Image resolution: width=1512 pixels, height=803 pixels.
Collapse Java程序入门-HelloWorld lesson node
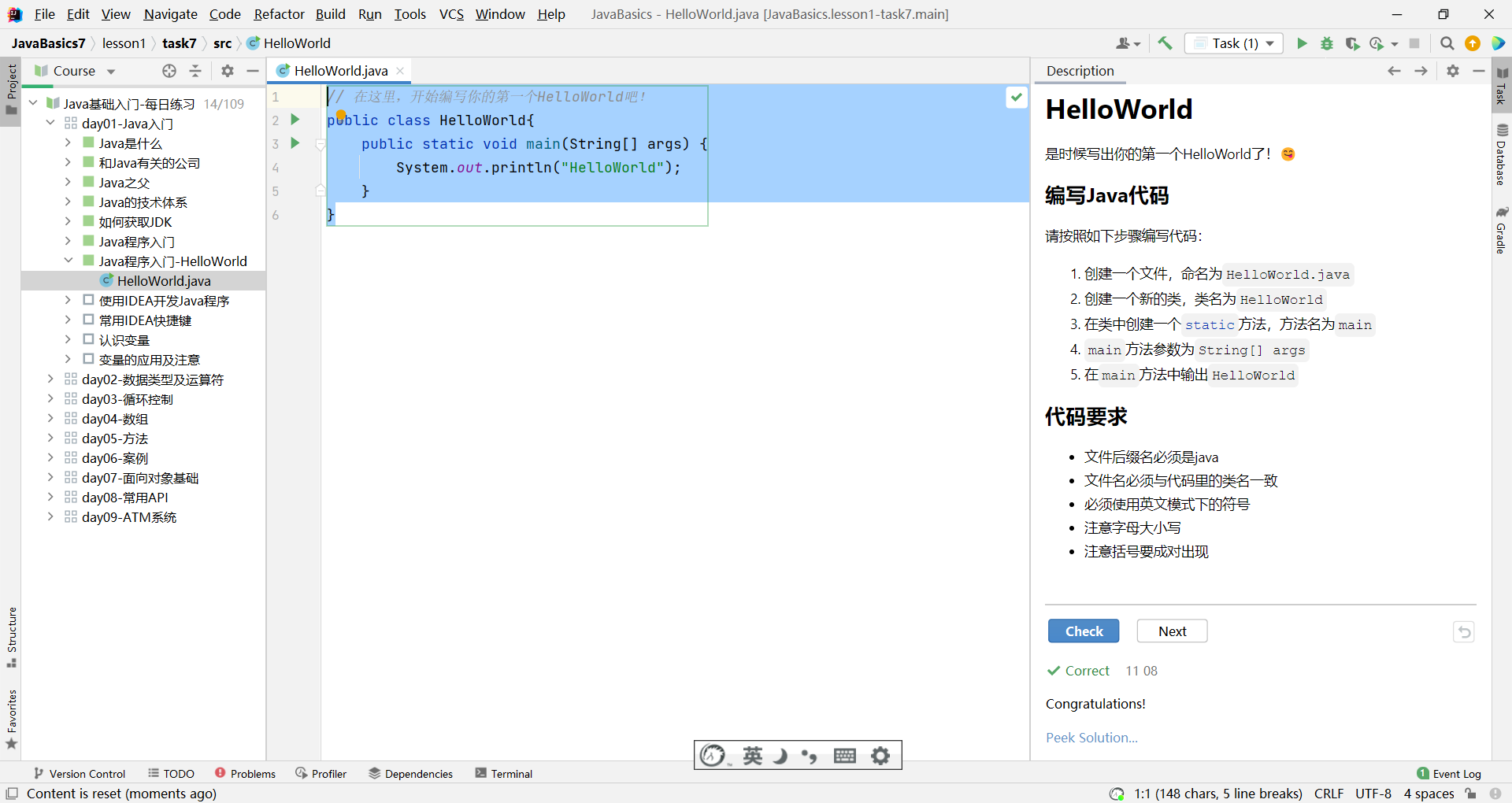(68, 261)
